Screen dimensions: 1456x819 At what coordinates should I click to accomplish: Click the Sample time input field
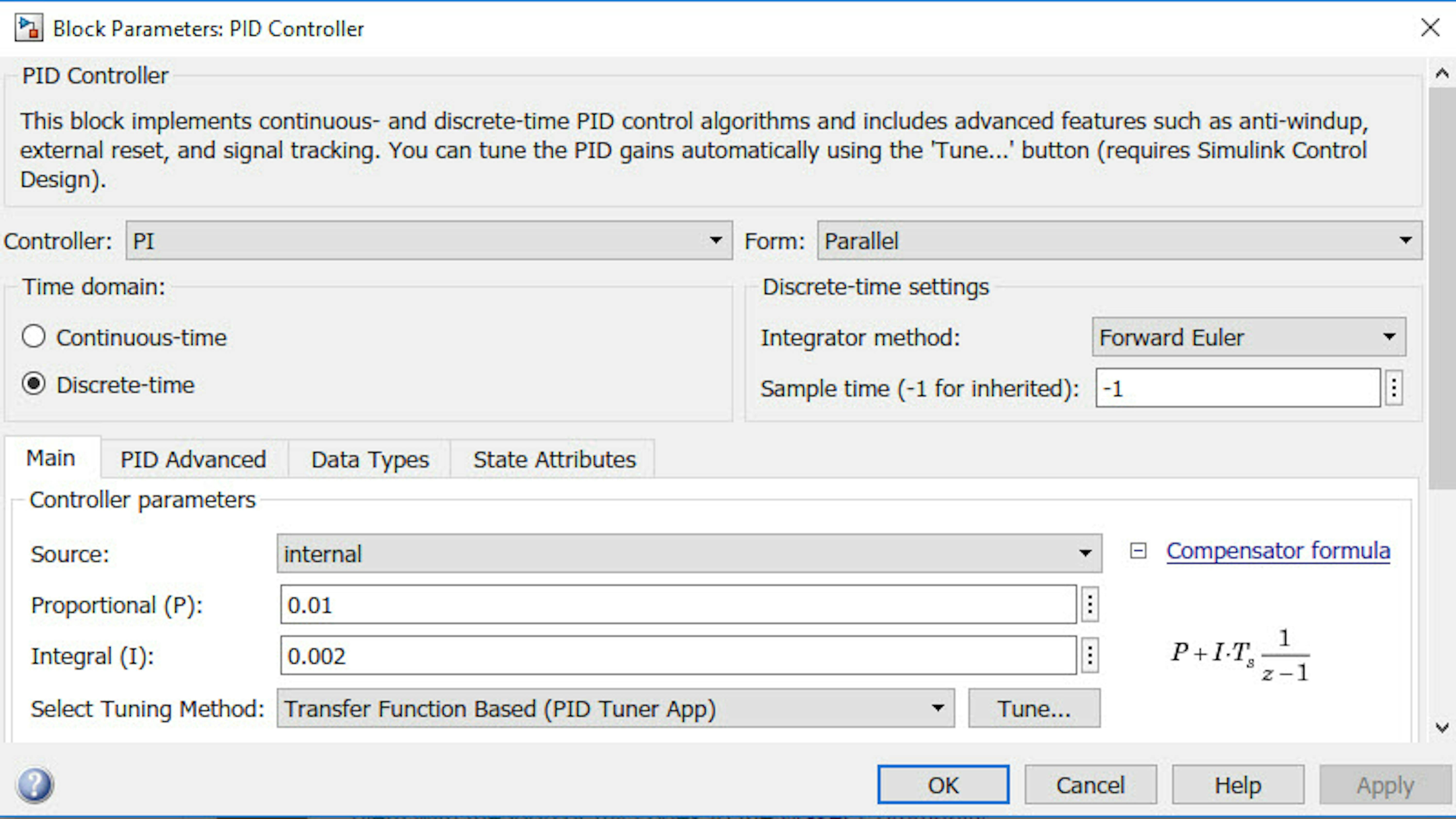pos(1238,388)
